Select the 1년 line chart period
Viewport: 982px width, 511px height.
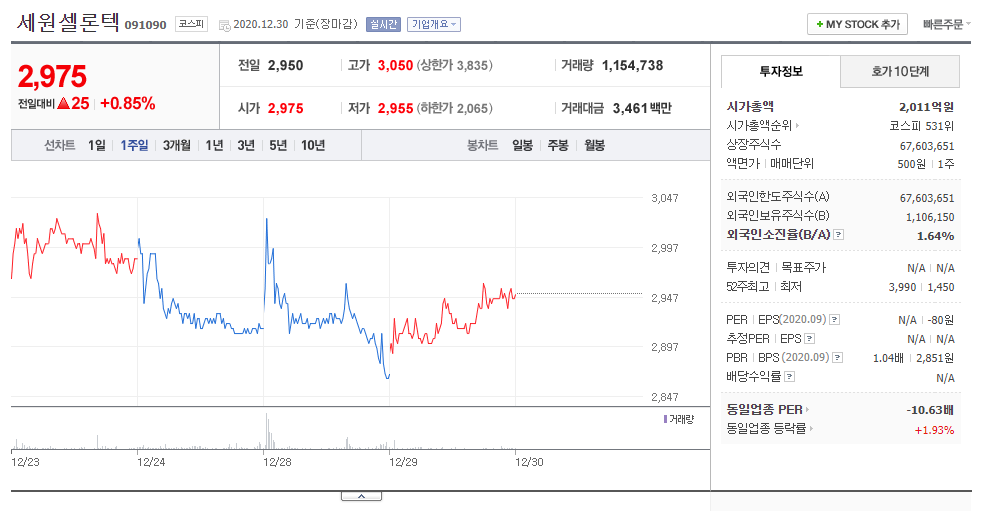(214, 145)
